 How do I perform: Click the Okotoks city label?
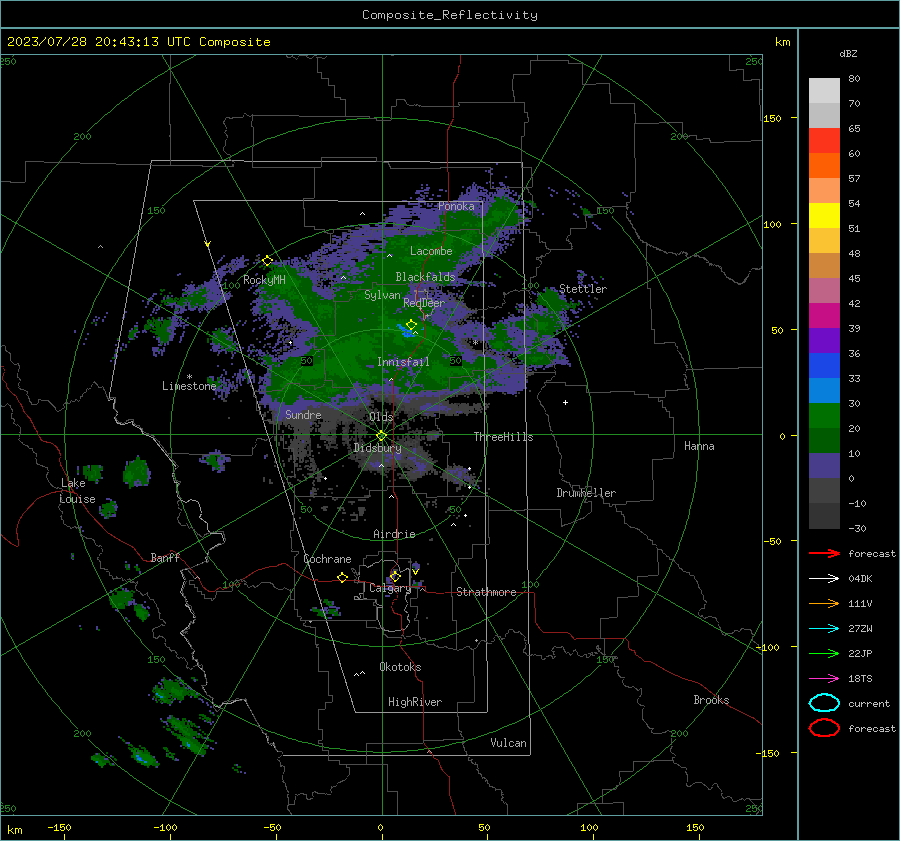[x=400, y=667]
